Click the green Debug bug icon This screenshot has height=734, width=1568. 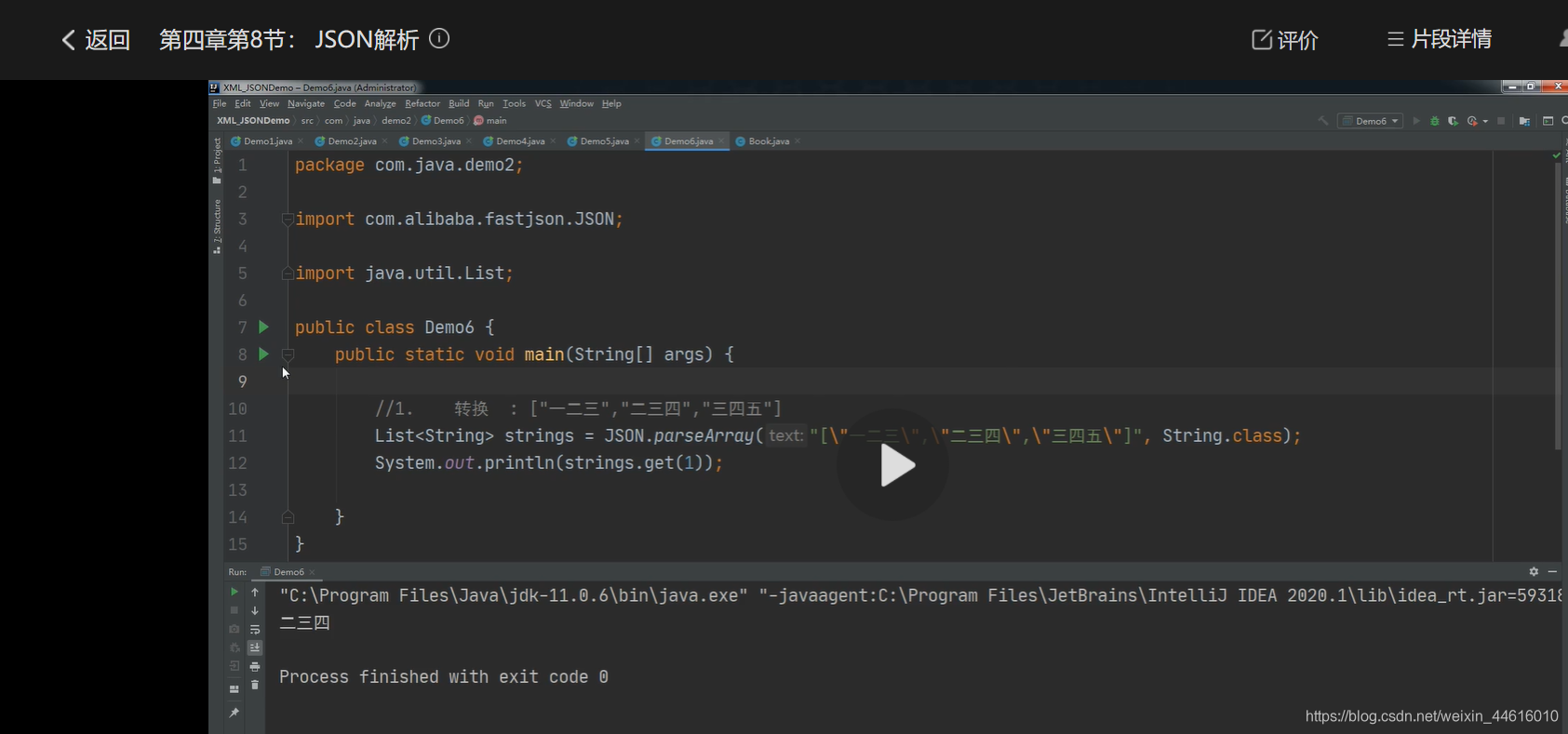(1434, 121)
